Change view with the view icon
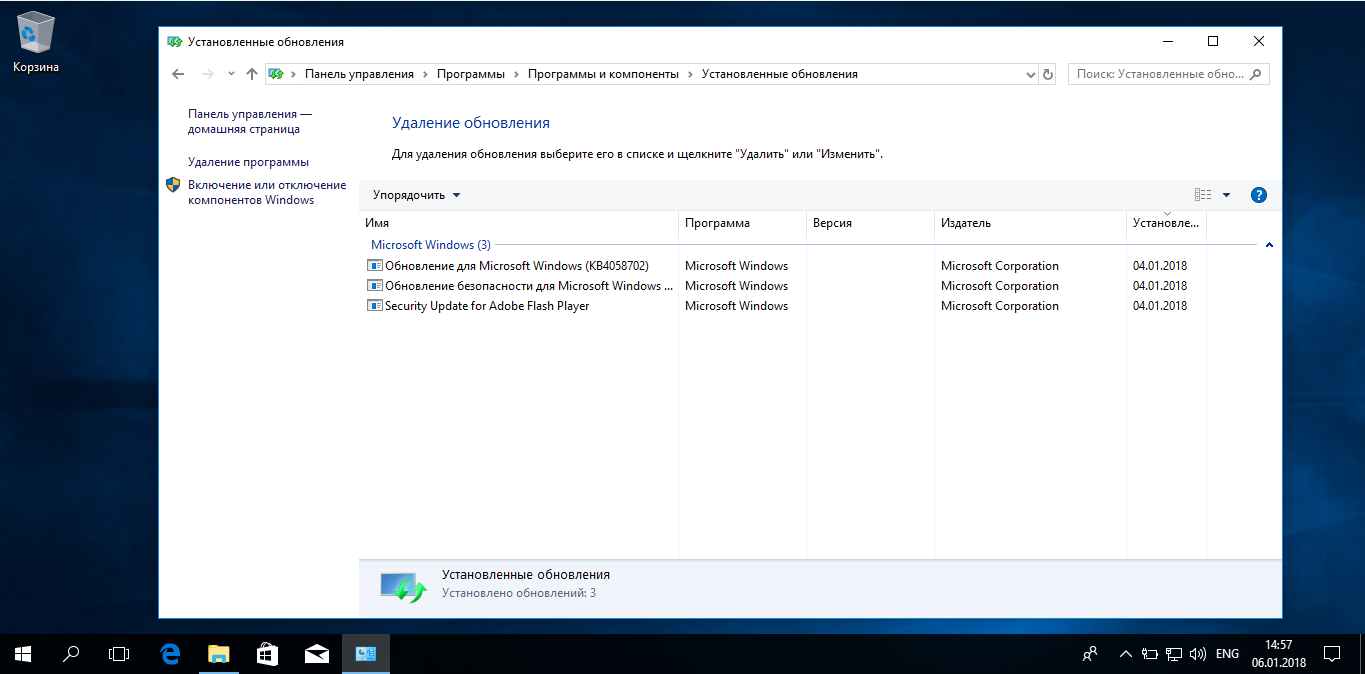The image size is (1365, 674). tap(1203, 195)
